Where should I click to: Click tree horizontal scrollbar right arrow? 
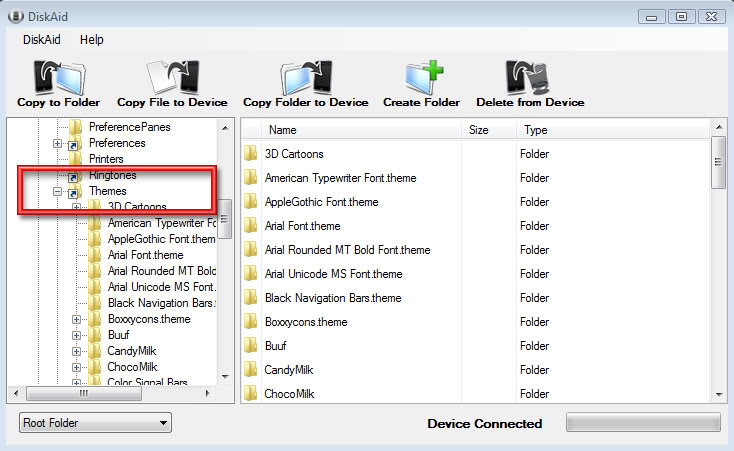point(207,393)
